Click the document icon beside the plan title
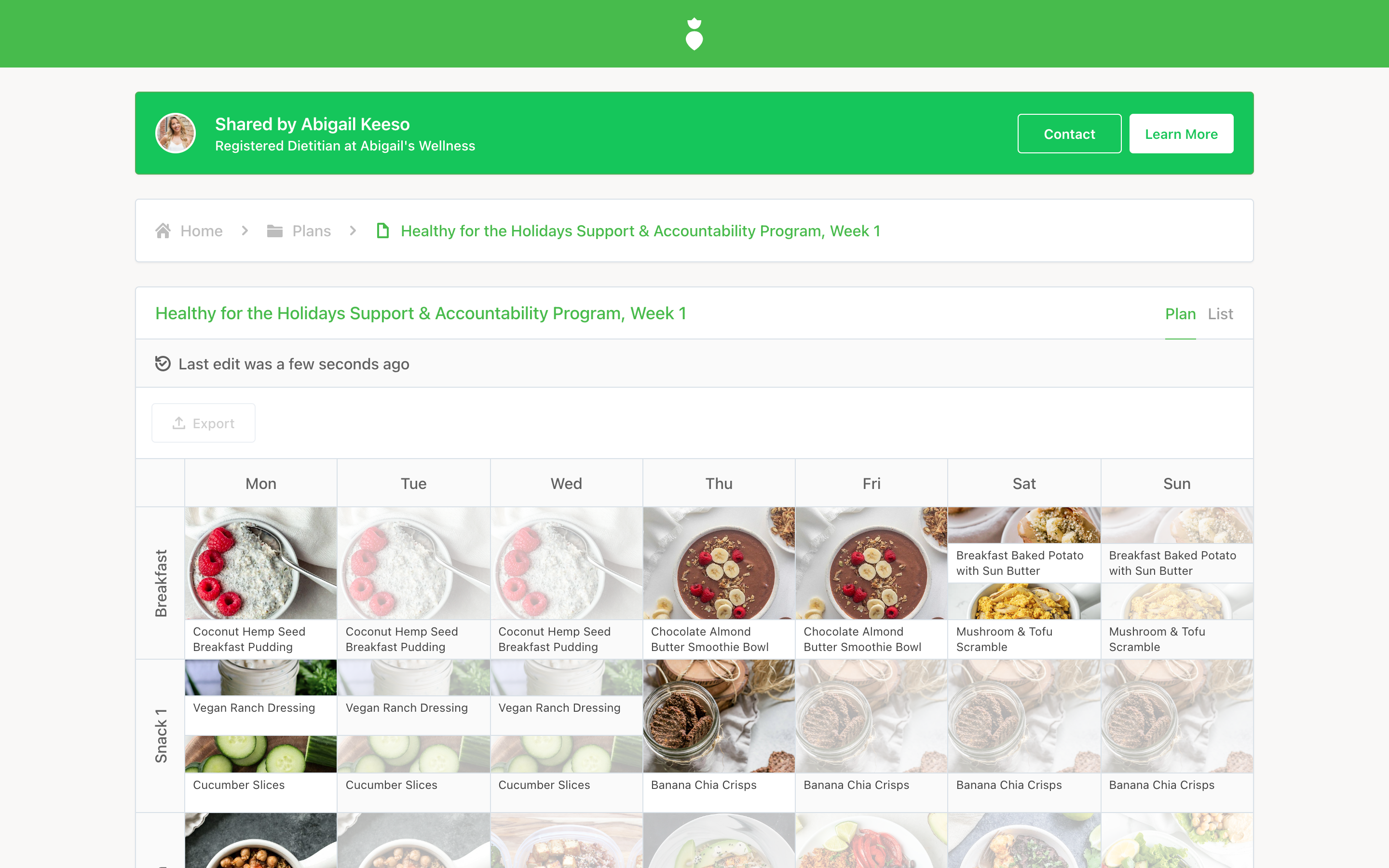The height and width of the screenshot is (868, 1389). (x=383, y=231)
